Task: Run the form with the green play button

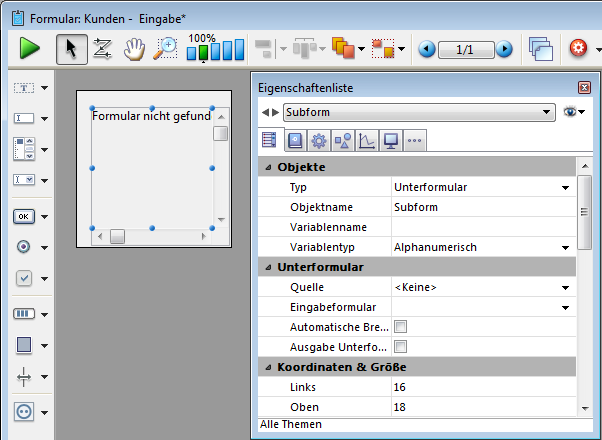Action: [29, 48]
